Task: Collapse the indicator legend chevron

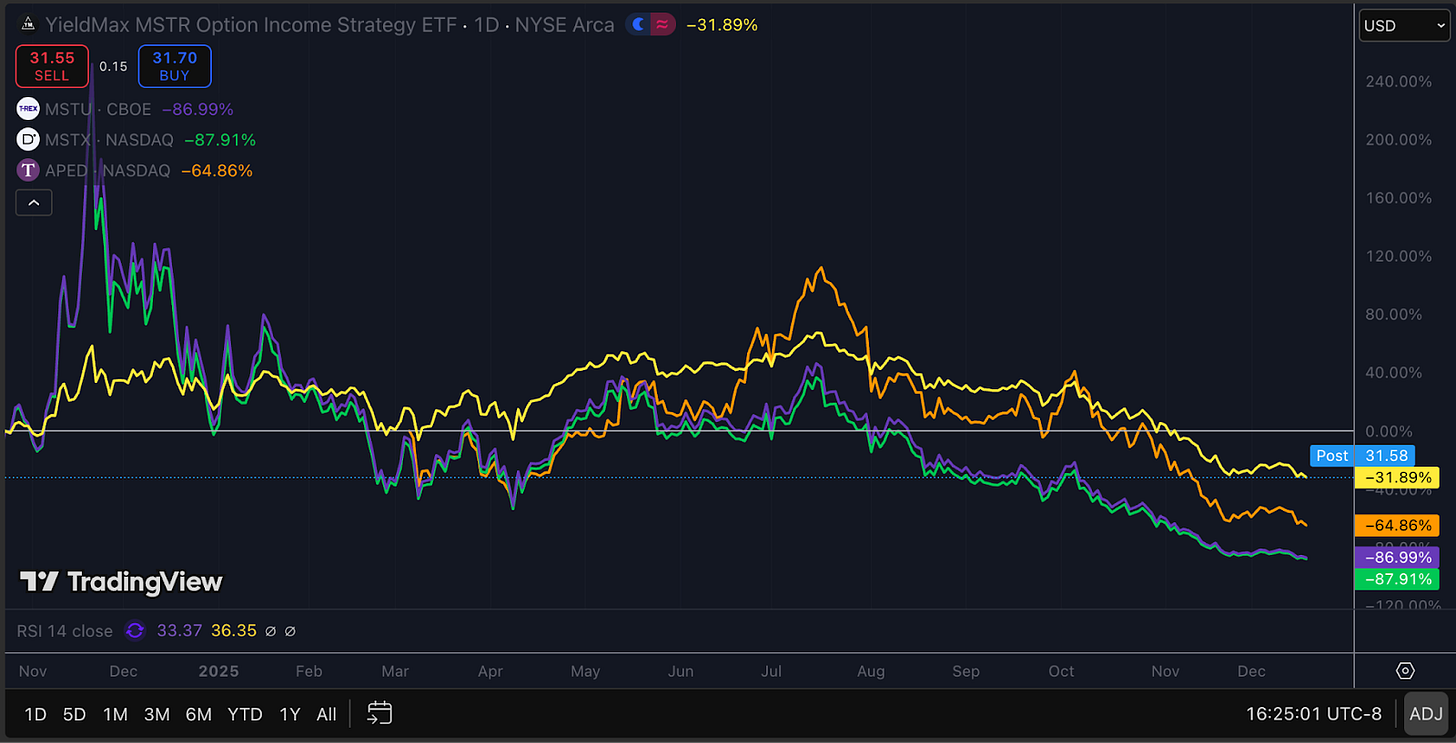Action: click(33, 203)
